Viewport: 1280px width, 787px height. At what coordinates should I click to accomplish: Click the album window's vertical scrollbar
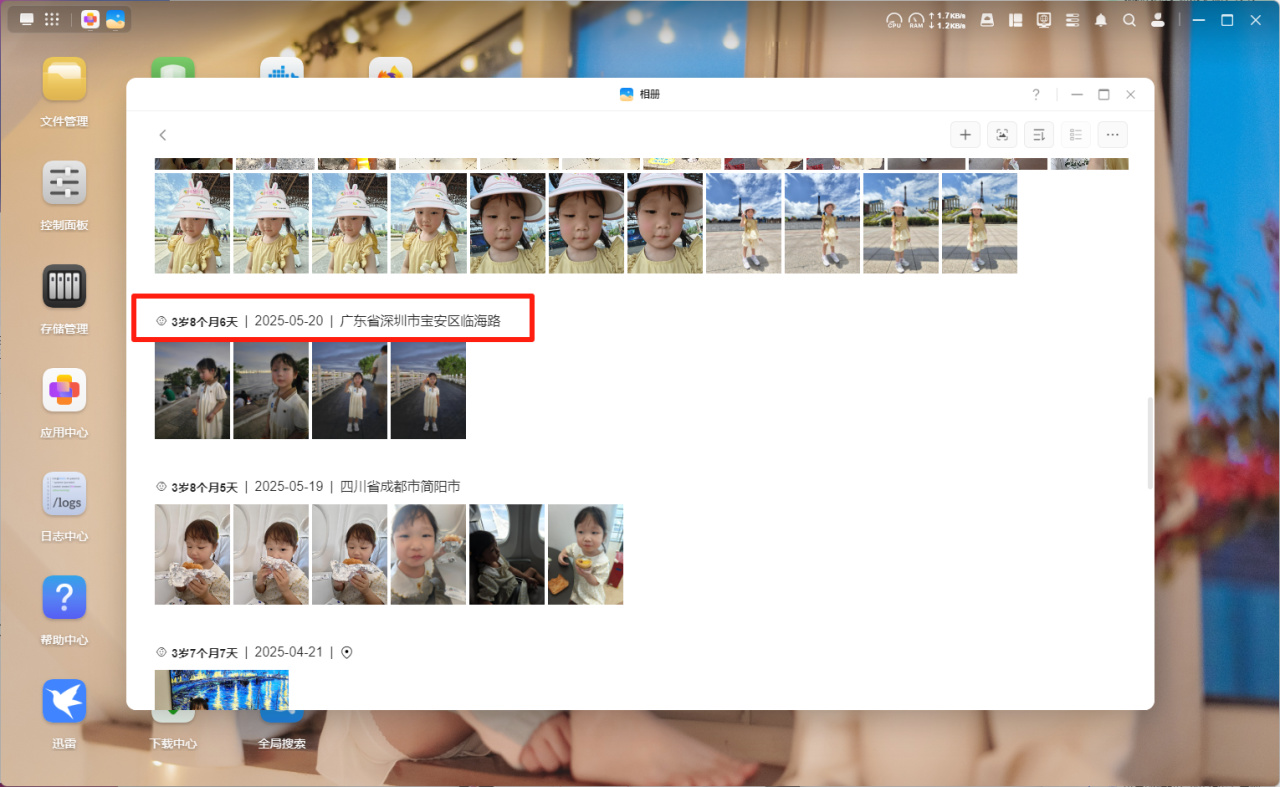point(1149,443)
